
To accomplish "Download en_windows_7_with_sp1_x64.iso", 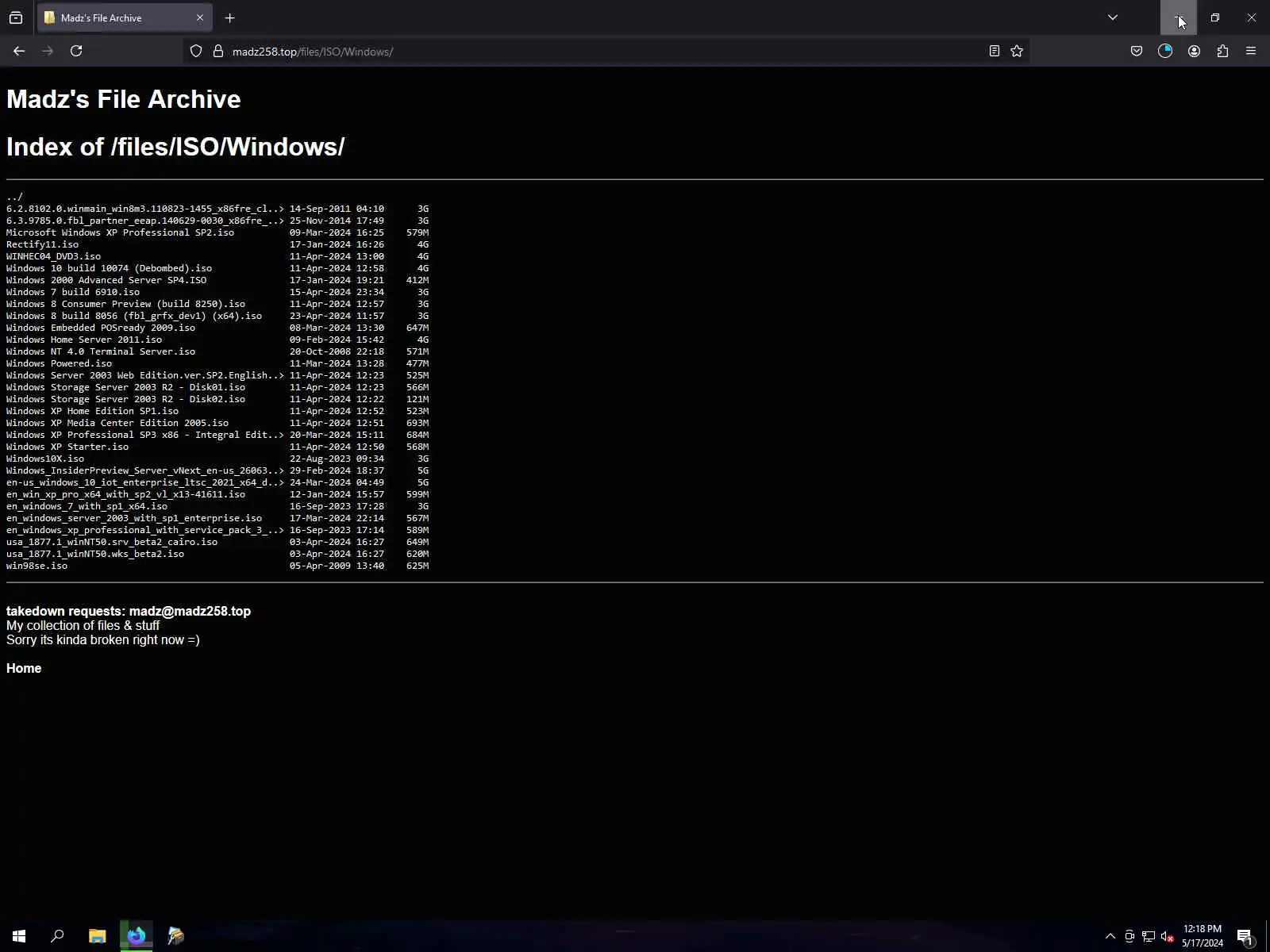I will click(x=87, y=506).
